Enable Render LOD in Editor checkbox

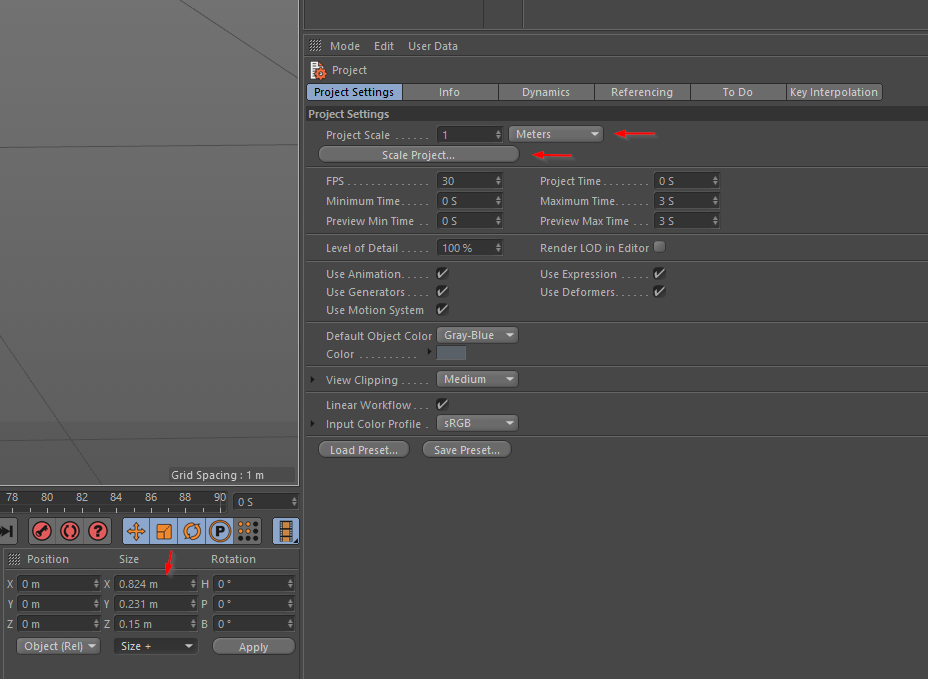click(x=659, y=247)
